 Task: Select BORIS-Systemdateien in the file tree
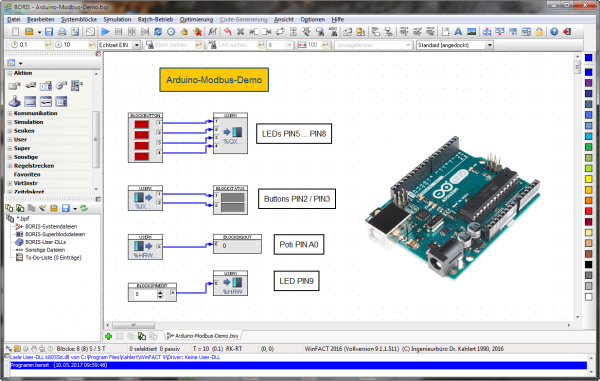pyautogui.click(x=51, y=226)
